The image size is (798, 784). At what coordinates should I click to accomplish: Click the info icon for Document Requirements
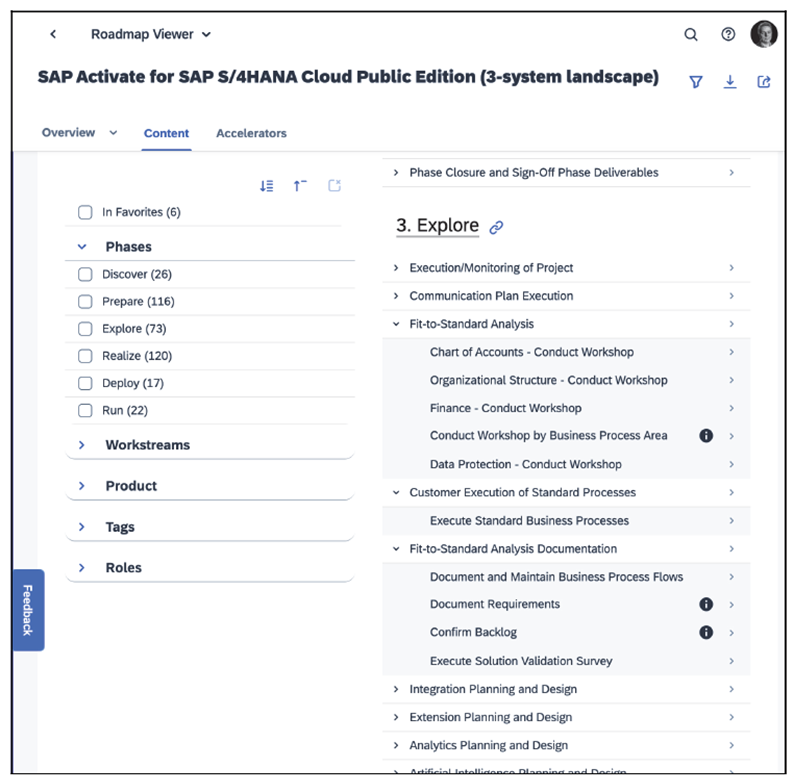click(x=706, y=604)
